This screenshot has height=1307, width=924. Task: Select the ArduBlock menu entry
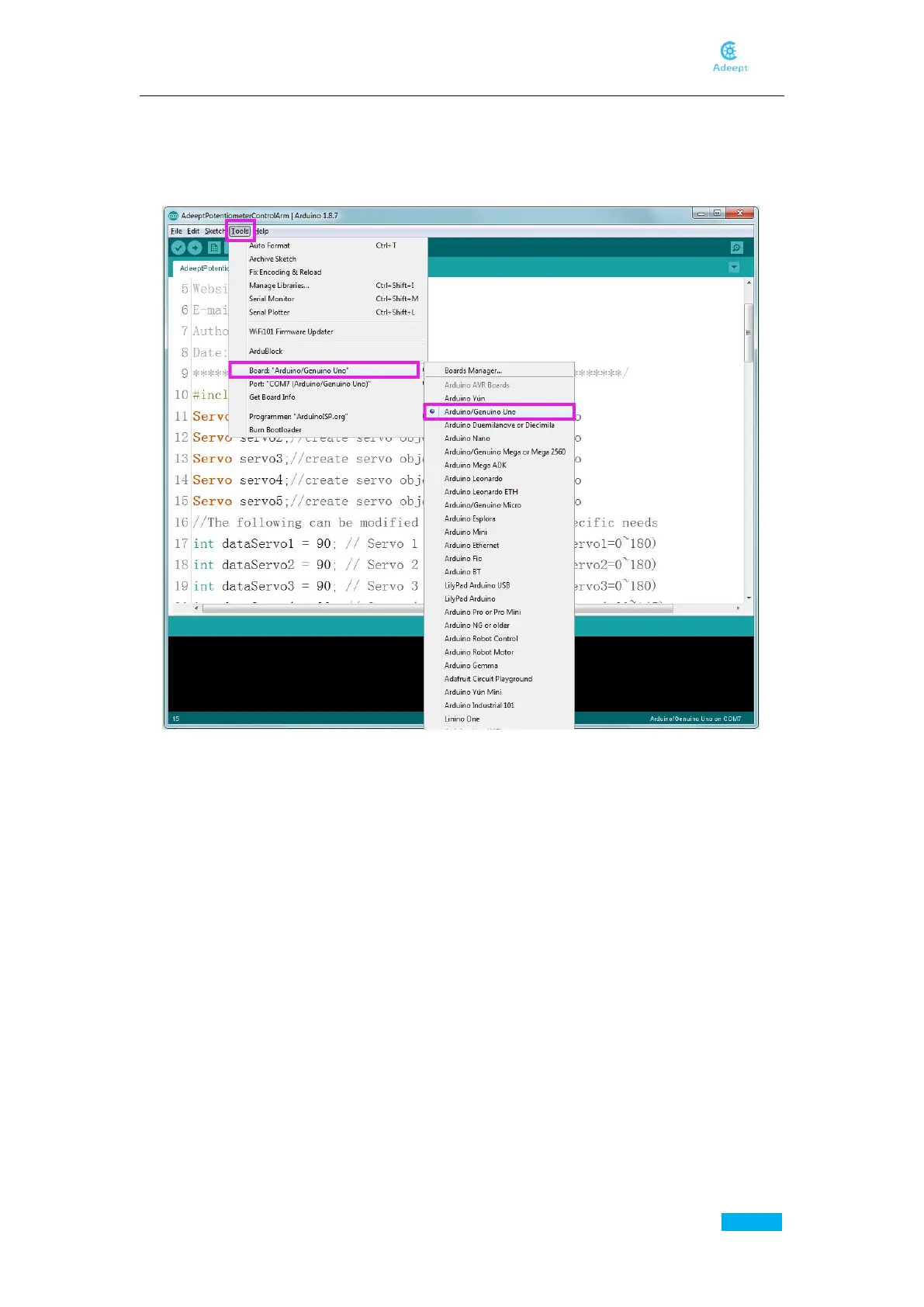[327, 352]
